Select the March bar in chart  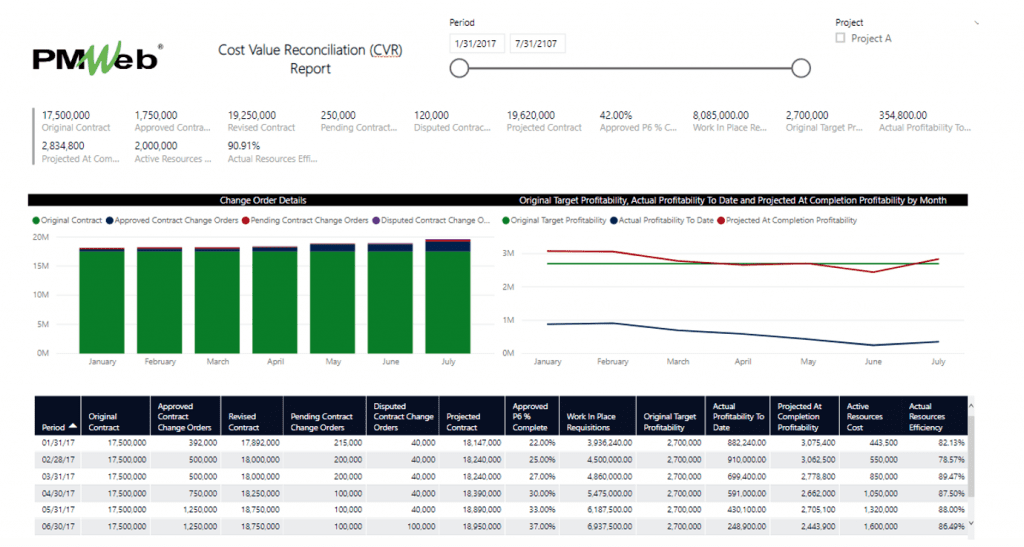(217, 301)
